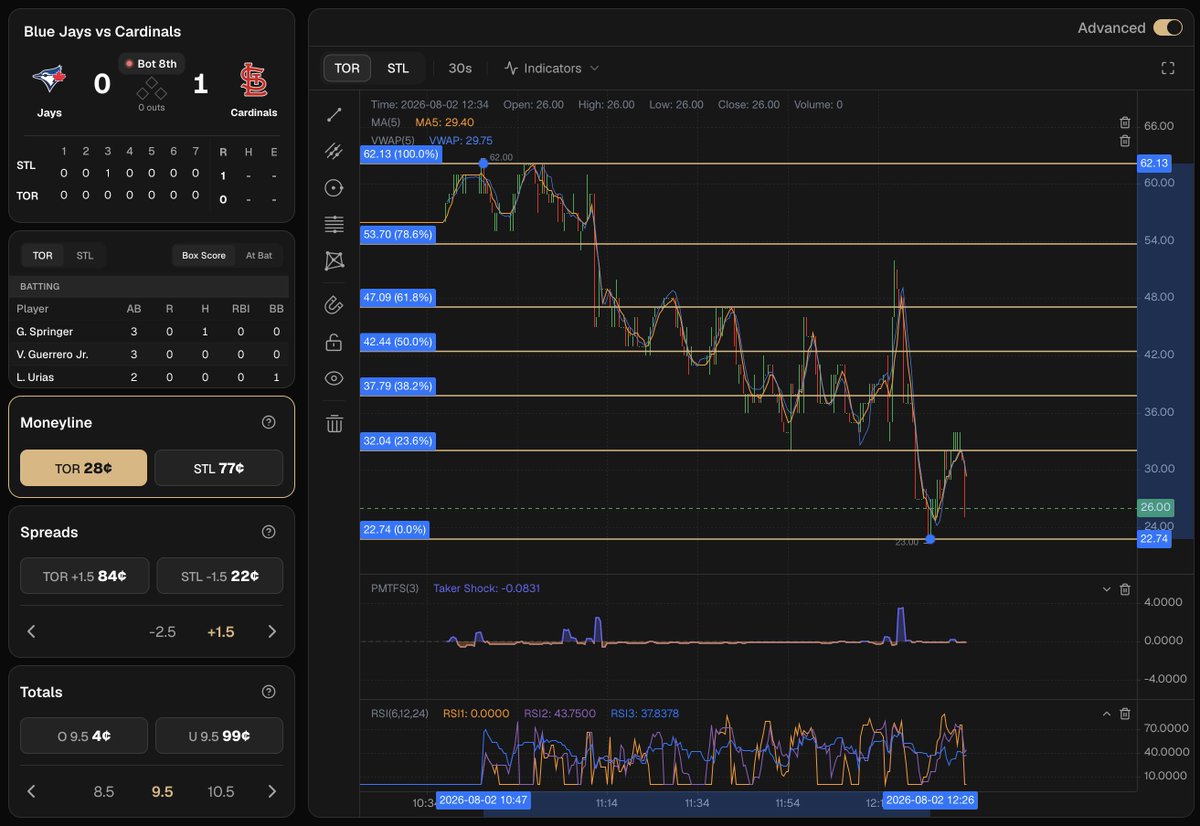Select STL tab in box score panel

pos(85,255)
